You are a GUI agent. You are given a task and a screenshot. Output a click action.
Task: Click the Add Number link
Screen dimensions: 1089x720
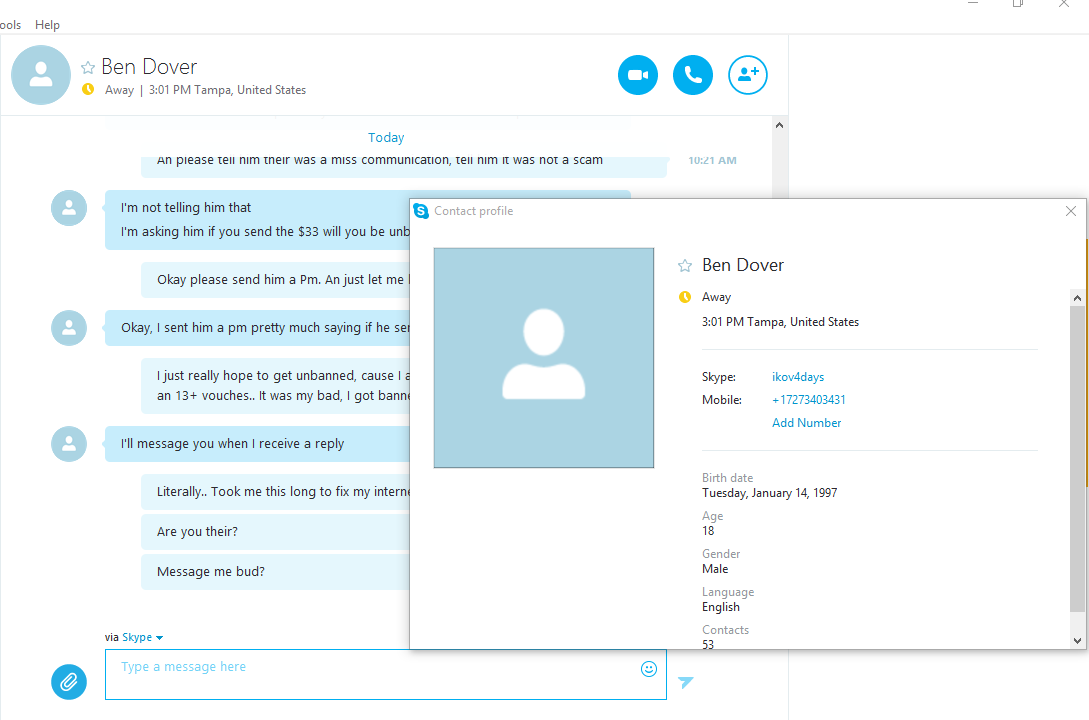806,423
